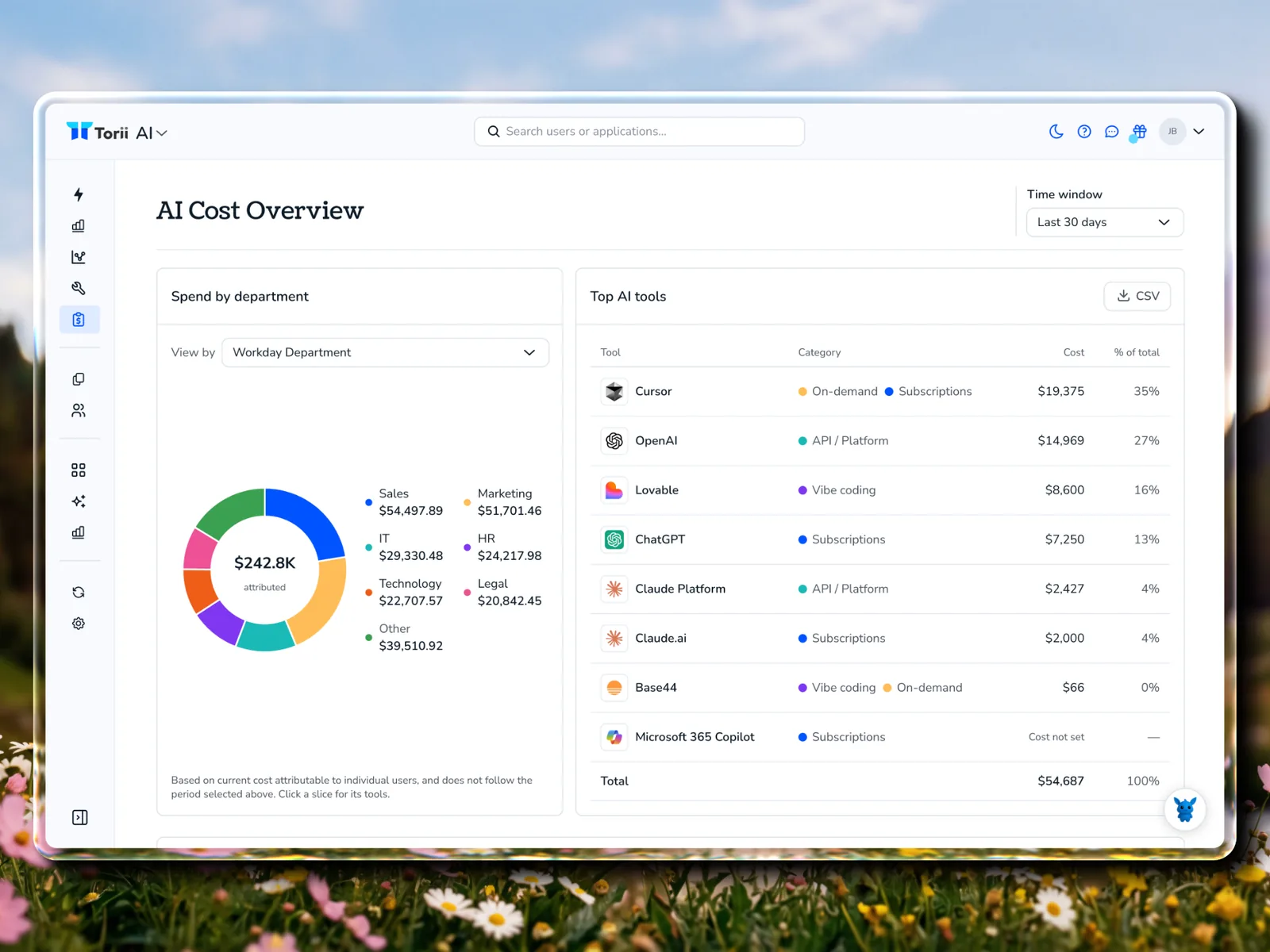This screenshot has height=952, width=1270.
Task: Open the Cursor tool name
Action: [x=653, y=391]
